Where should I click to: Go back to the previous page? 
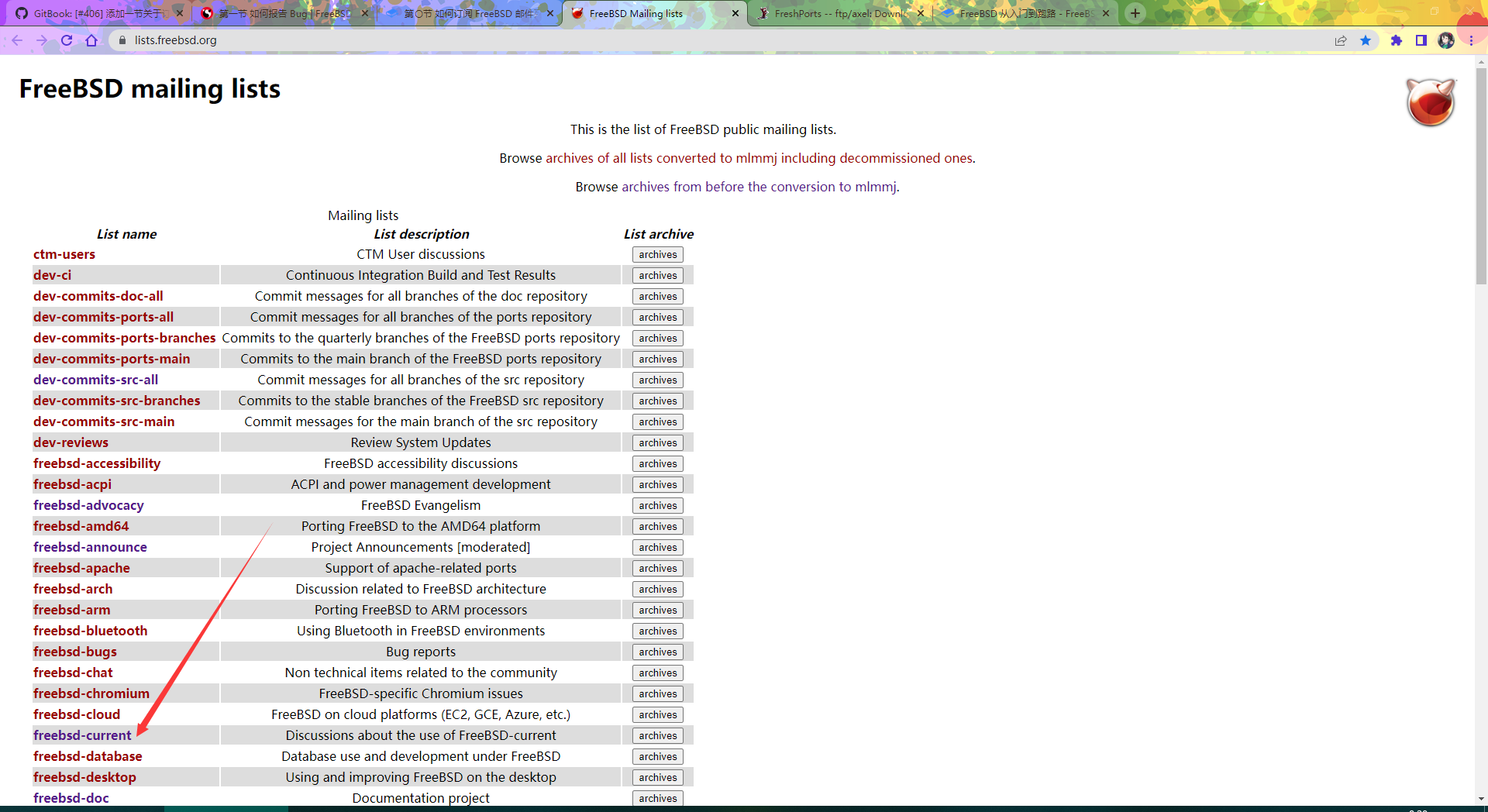[17, 40]
